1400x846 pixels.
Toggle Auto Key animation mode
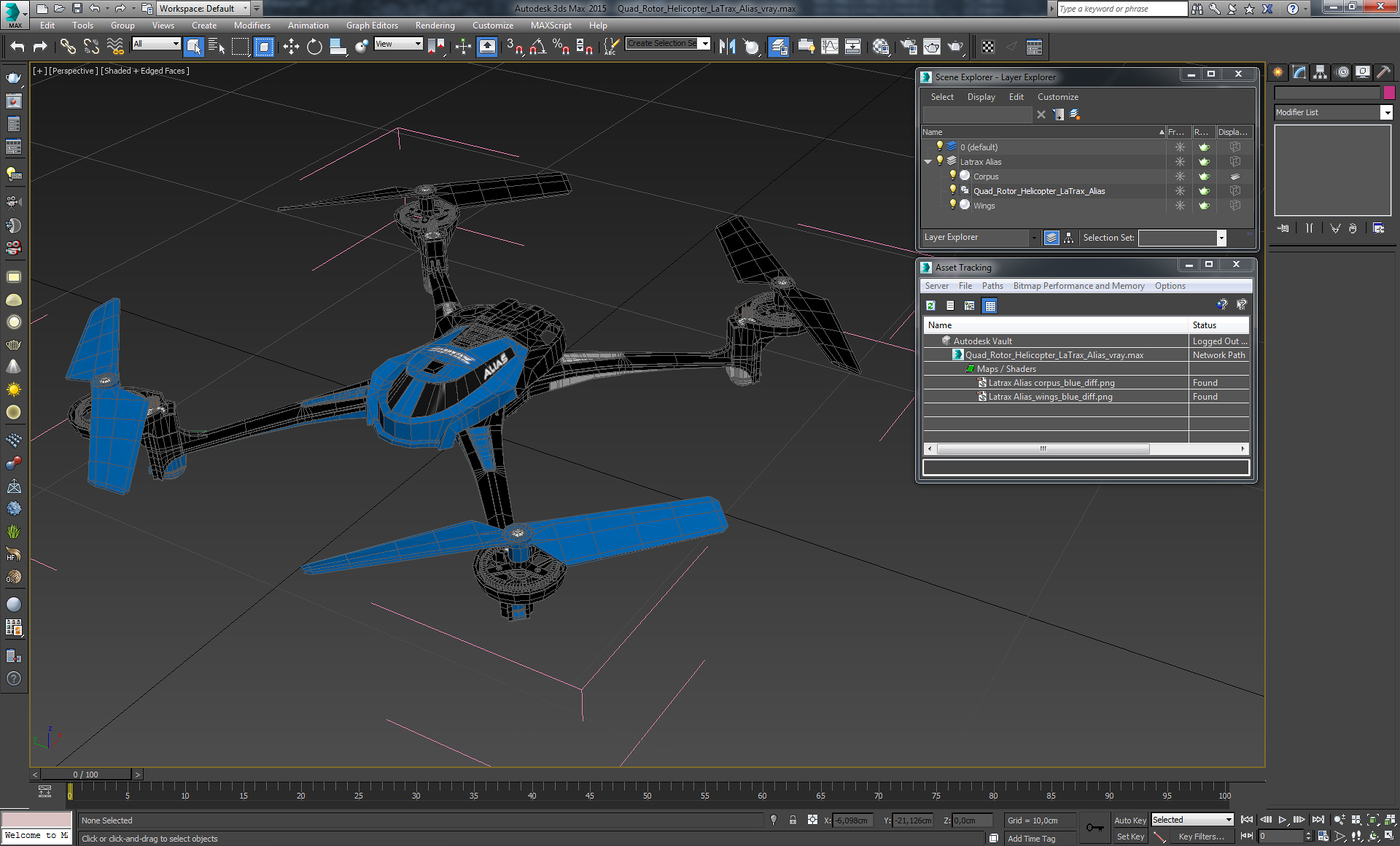pyautogui.click(x=1129, y=820)
